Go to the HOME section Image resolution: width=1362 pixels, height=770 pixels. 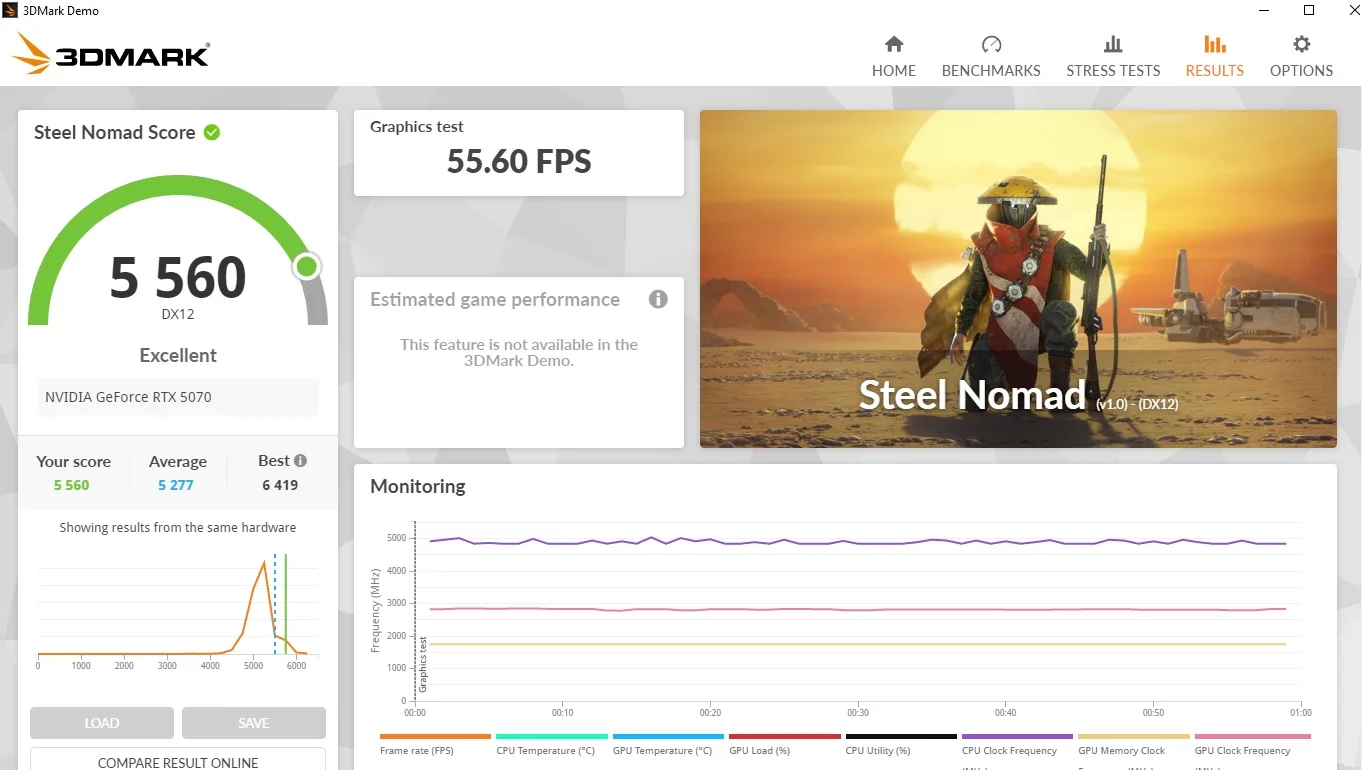click(x=894, y=57)
